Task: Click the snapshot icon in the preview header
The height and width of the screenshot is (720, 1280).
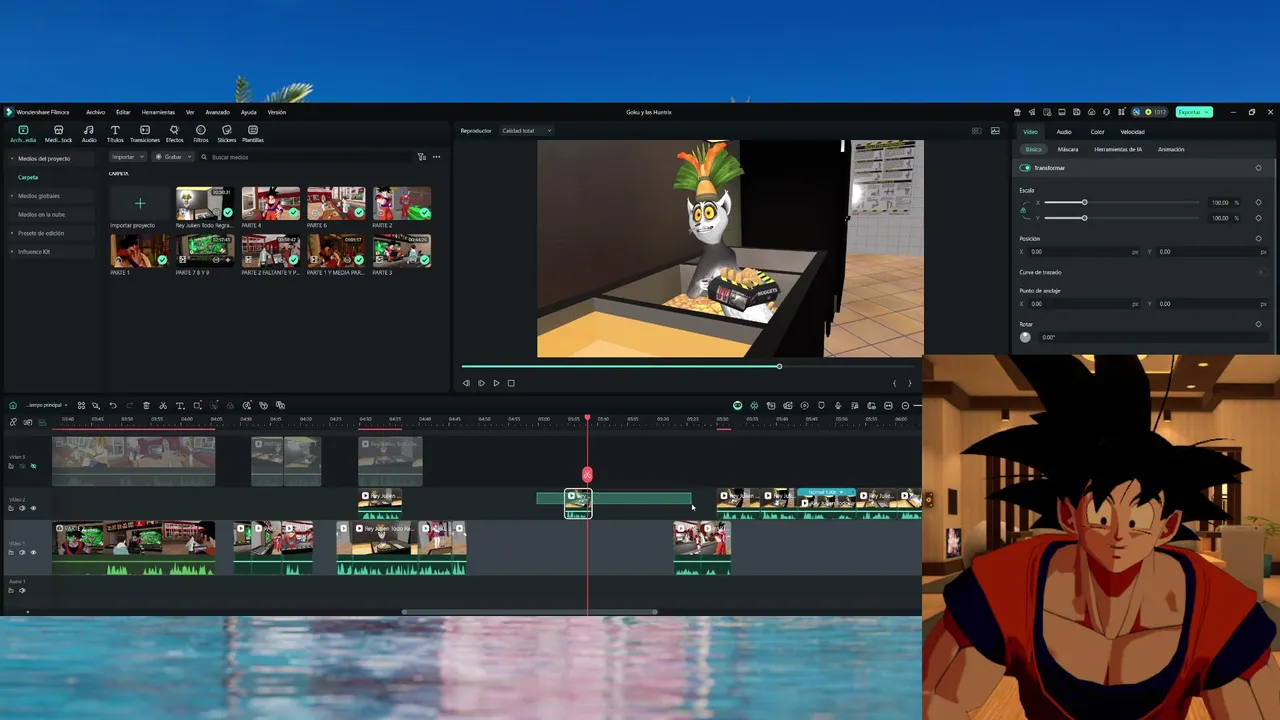Action: click(995, 131)
